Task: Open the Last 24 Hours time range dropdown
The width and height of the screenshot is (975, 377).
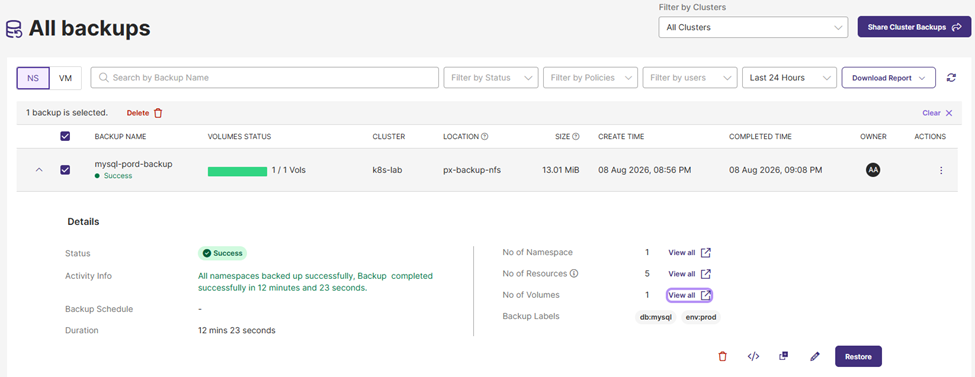Action: coord(789,78)
